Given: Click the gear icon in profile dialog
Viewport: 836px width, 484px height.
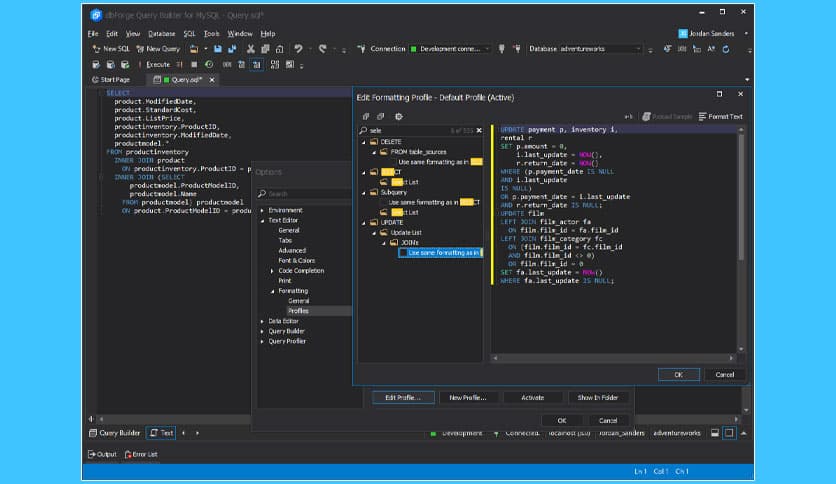Looking at the screenshot, I should (x=399, y=116).
